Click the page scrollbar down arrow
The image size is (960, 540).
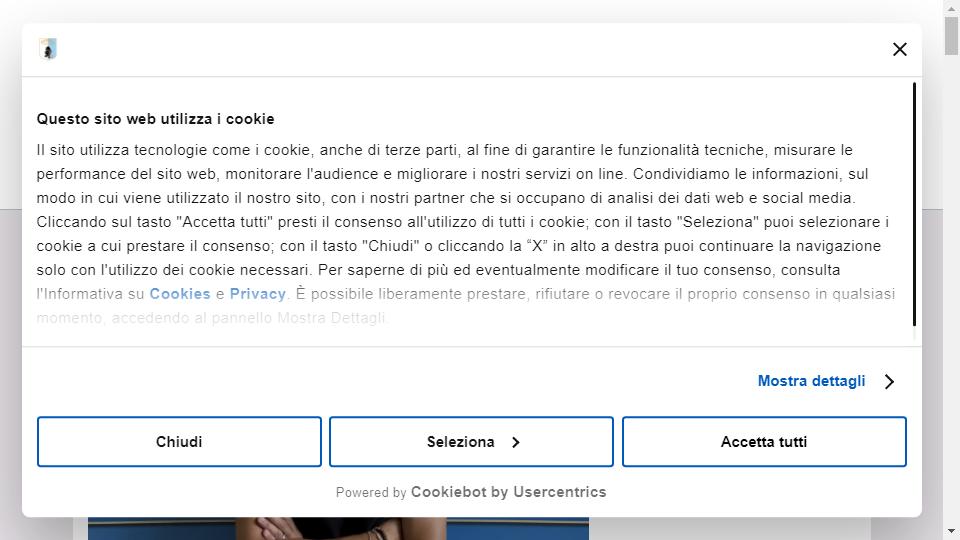[951, 531]
